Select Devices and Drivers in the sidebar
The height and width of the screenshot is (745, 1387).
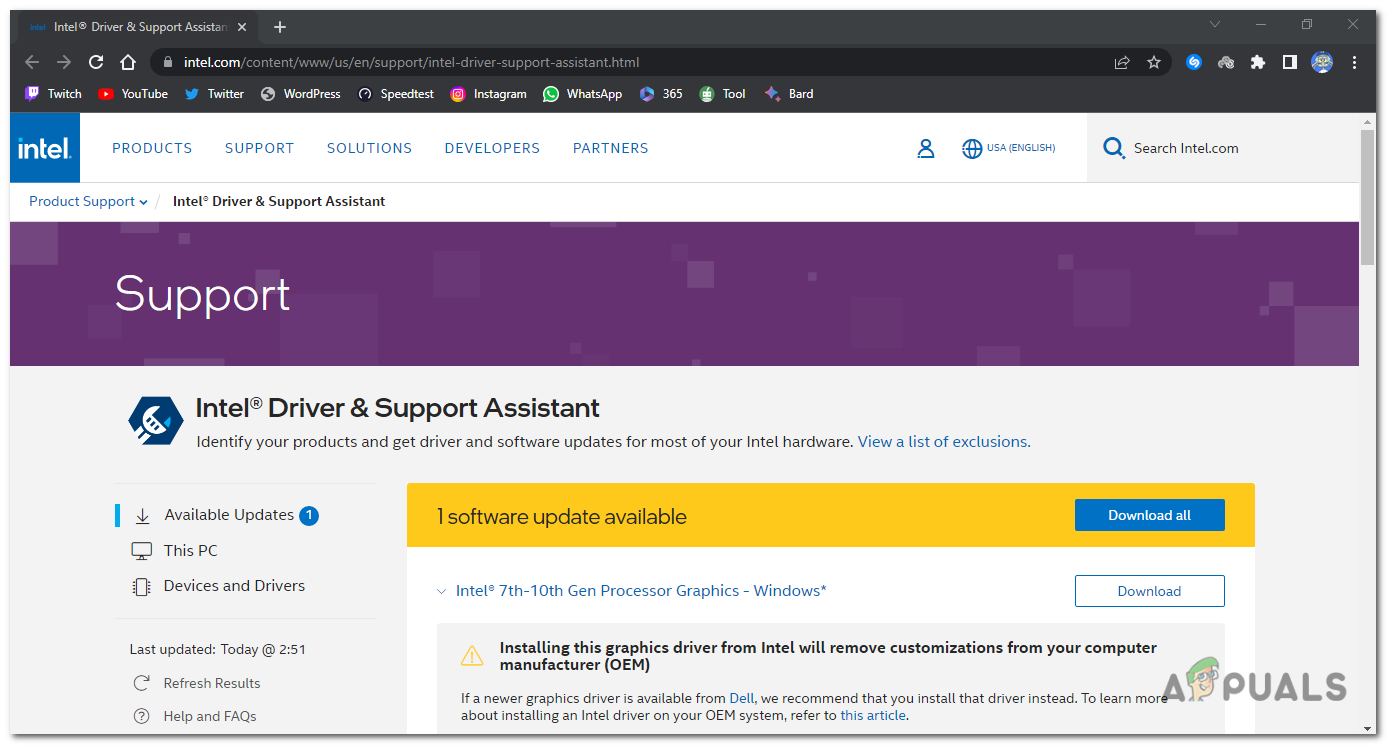coord(218,586)
